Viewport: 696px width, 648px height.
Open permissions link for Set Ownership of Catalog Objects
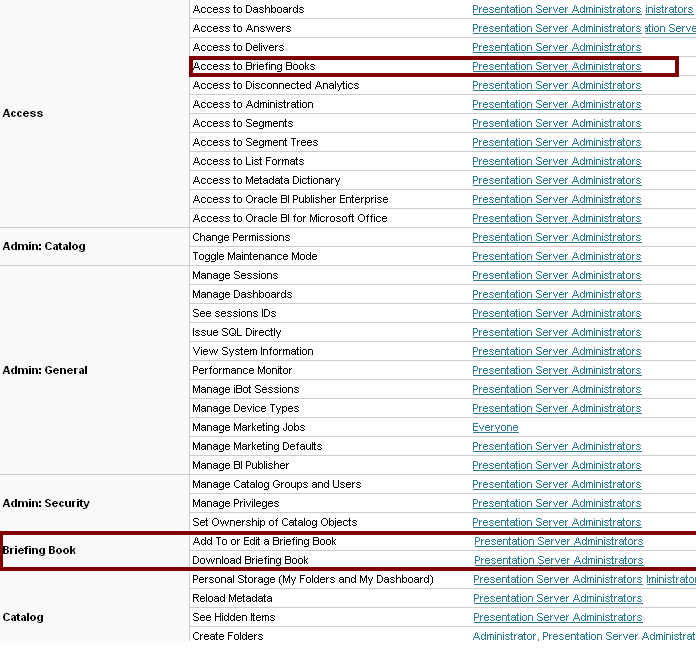click(557, 523)
